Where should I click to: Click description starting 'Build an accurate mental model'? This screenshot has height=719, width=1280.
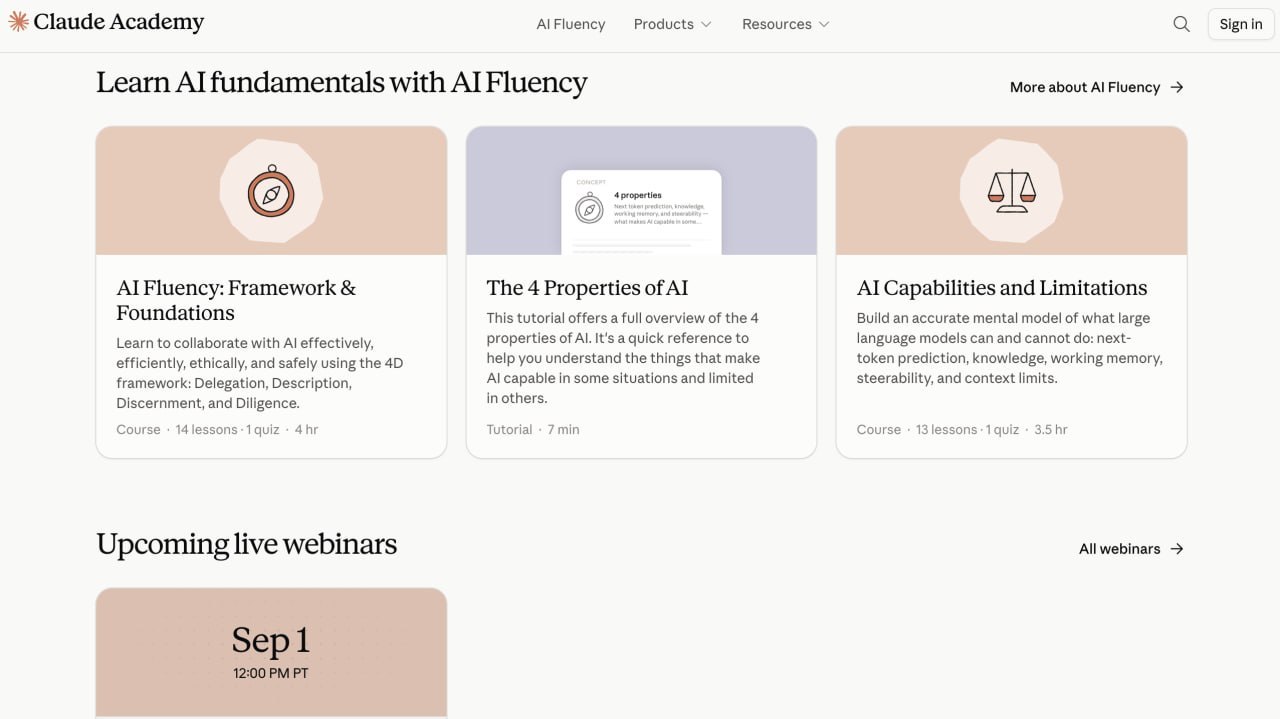(1009, 348)
